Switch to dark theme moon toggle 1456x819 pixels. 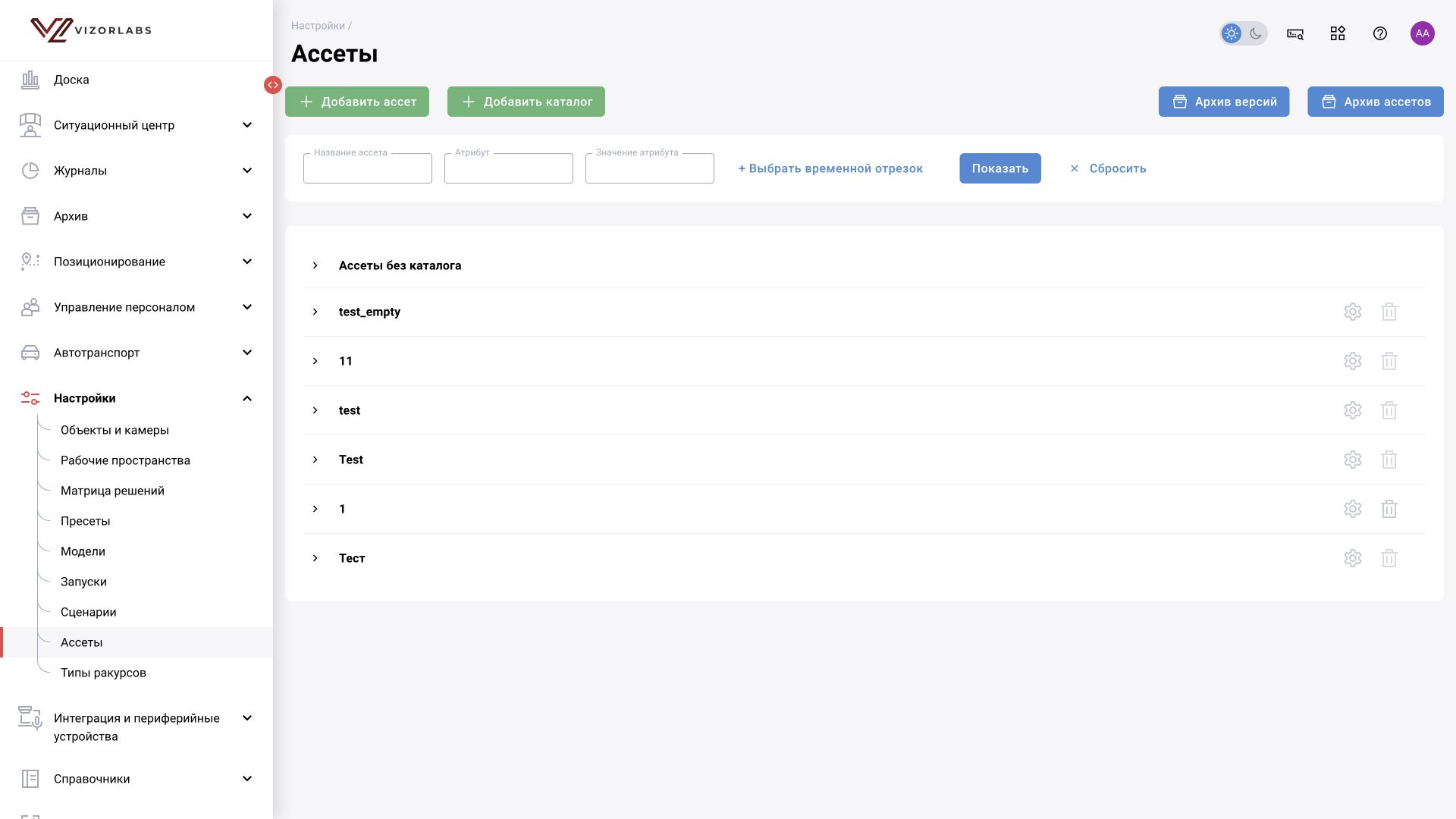click(x=1255, y=33)
